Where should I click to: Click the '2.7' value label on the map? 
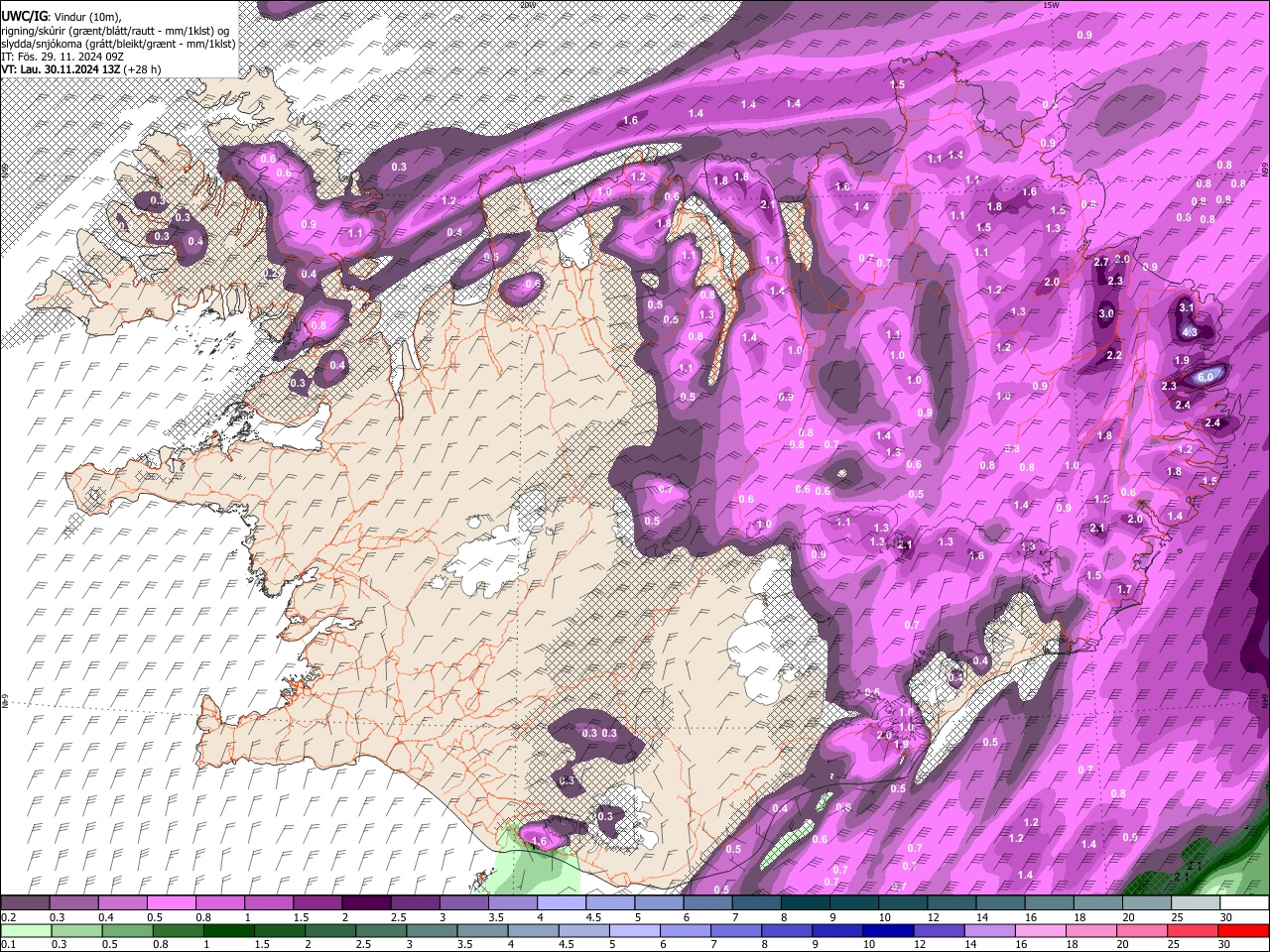1100,263
